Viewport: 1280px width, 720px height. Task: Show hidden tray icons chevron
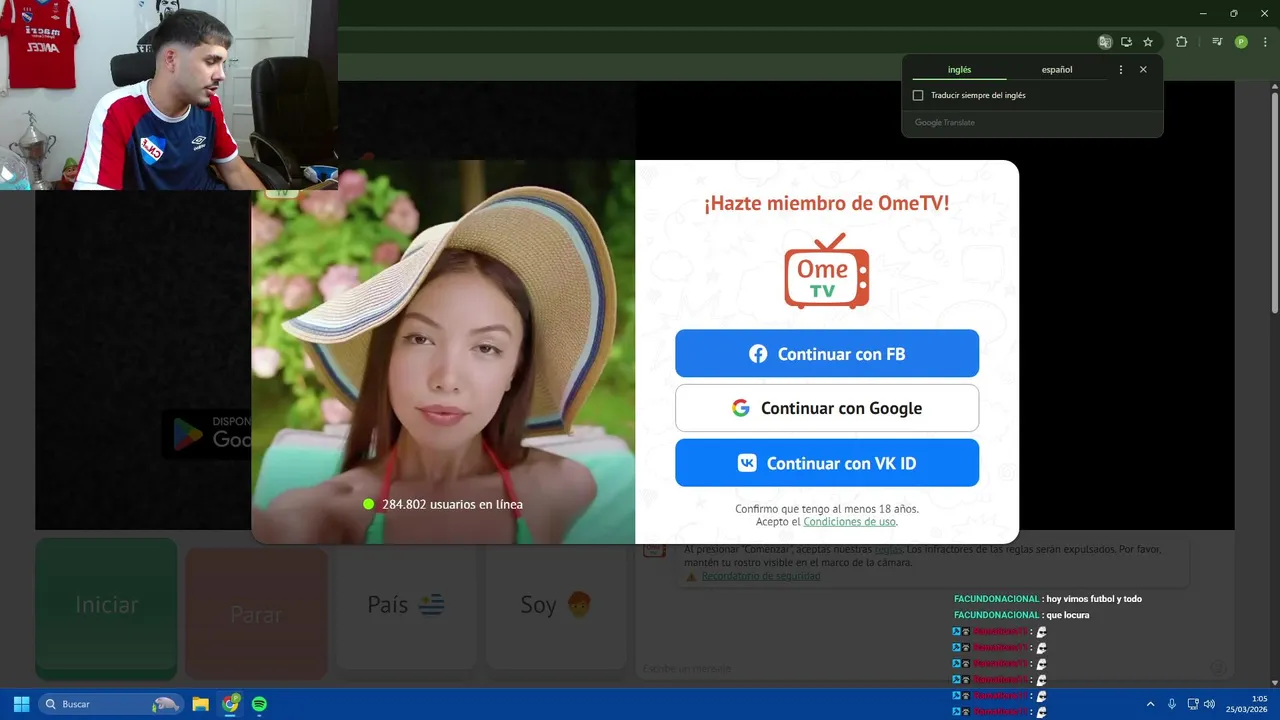(x=1150, y=704)
